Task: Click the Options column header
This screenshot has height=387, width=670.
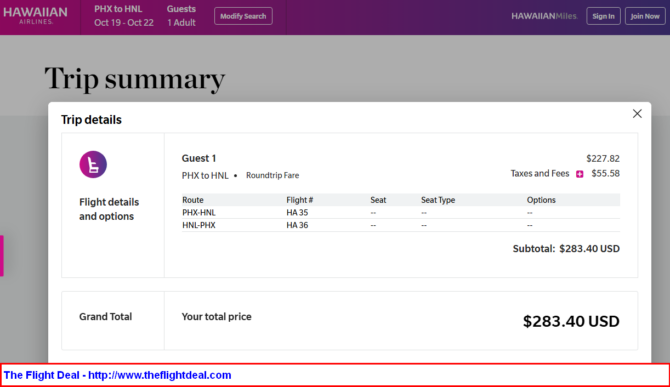Action: [x=541, y=200]
